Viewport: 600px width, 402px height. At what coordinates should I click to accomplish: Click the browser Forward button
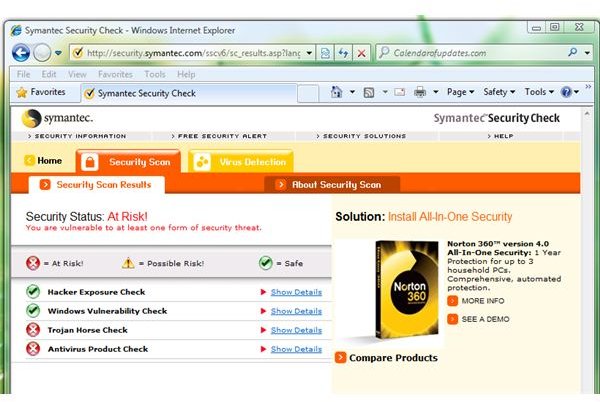[41, 52]
